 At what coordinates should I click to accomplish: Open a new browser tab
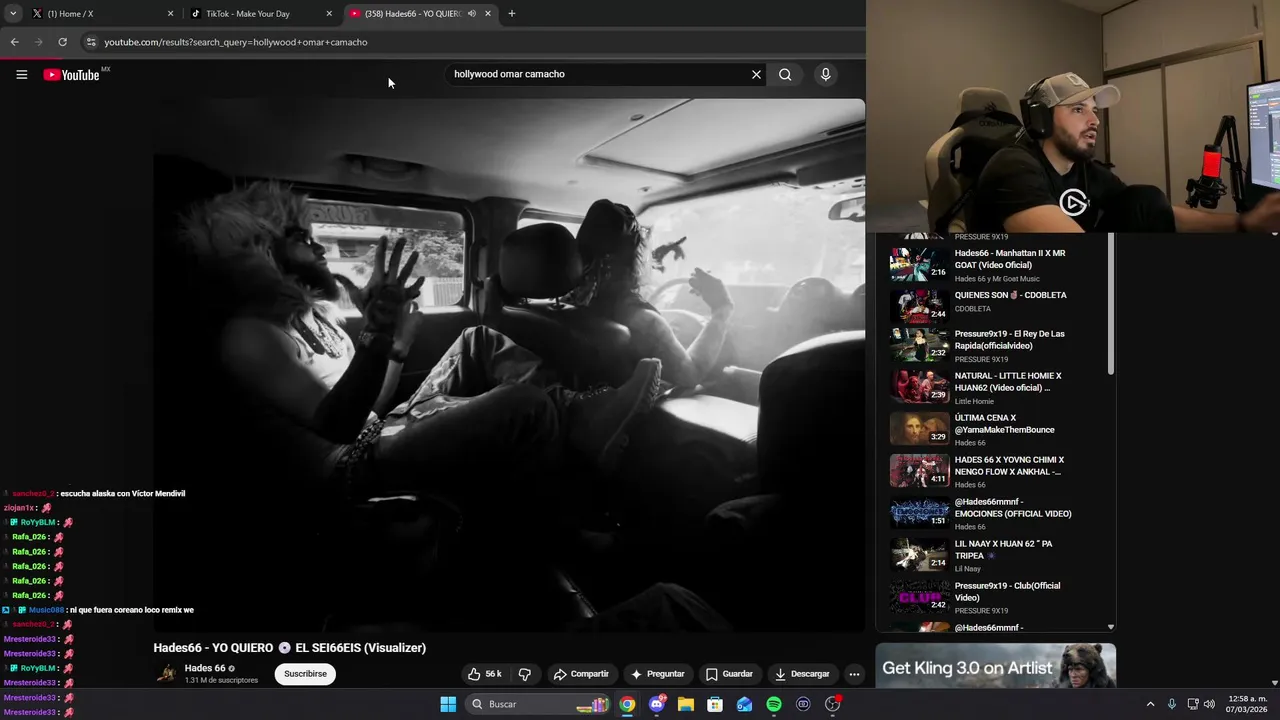point(511,13)
